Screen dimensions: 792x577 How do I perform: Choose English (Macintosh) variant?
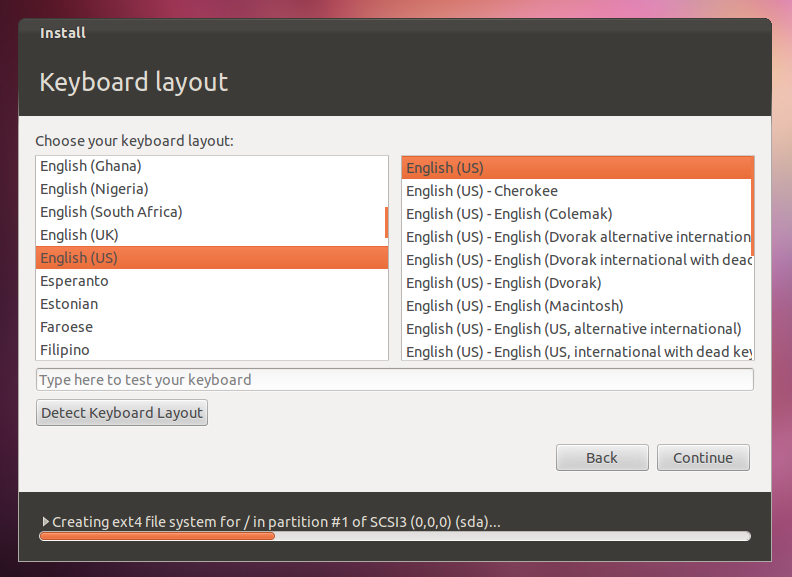click(x=576, y=306)
